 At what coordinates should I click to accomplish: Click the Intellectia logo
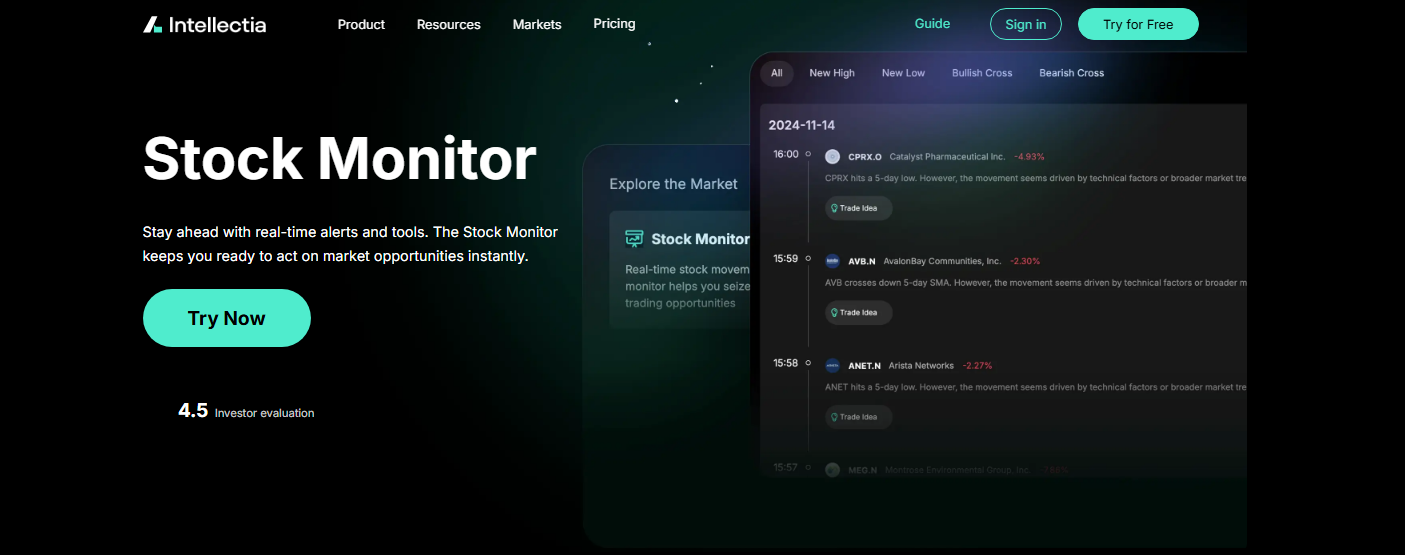(204, 24)
